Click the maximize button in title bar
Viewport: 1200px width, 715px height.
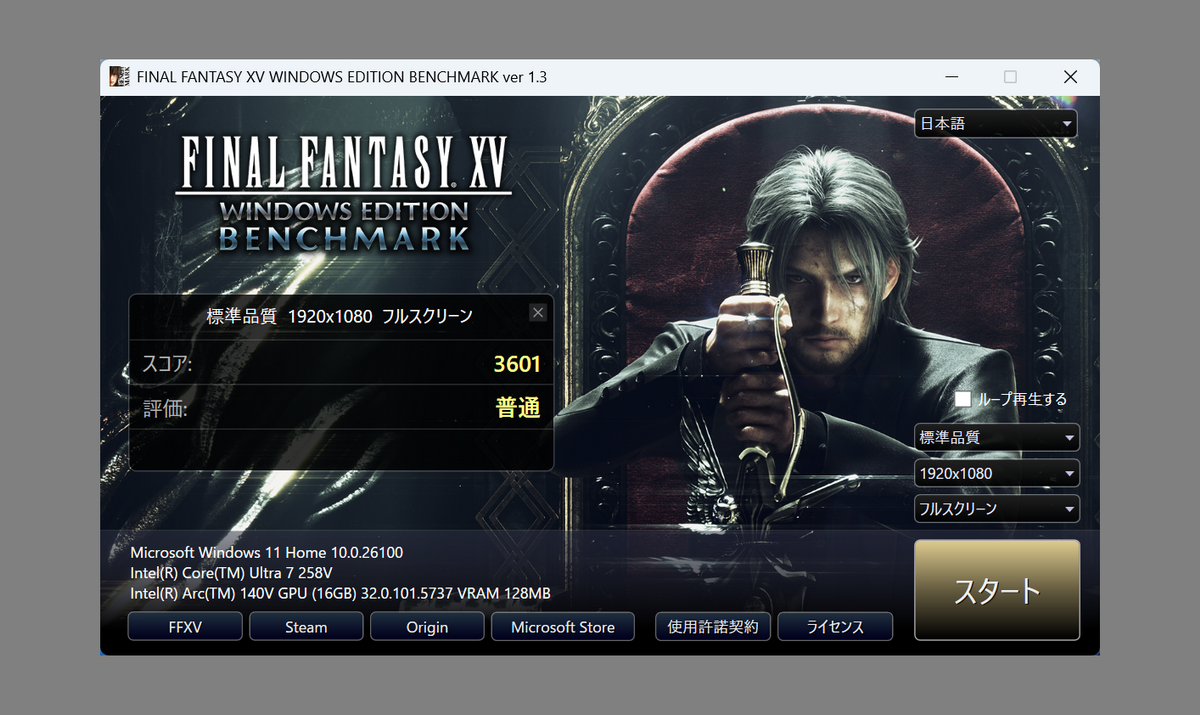pos(1010,77)
